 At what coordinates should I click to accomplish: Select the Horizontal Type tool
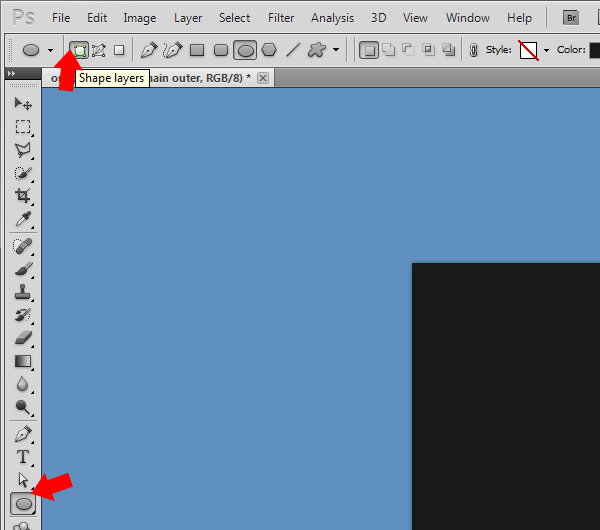click(23, 457)
